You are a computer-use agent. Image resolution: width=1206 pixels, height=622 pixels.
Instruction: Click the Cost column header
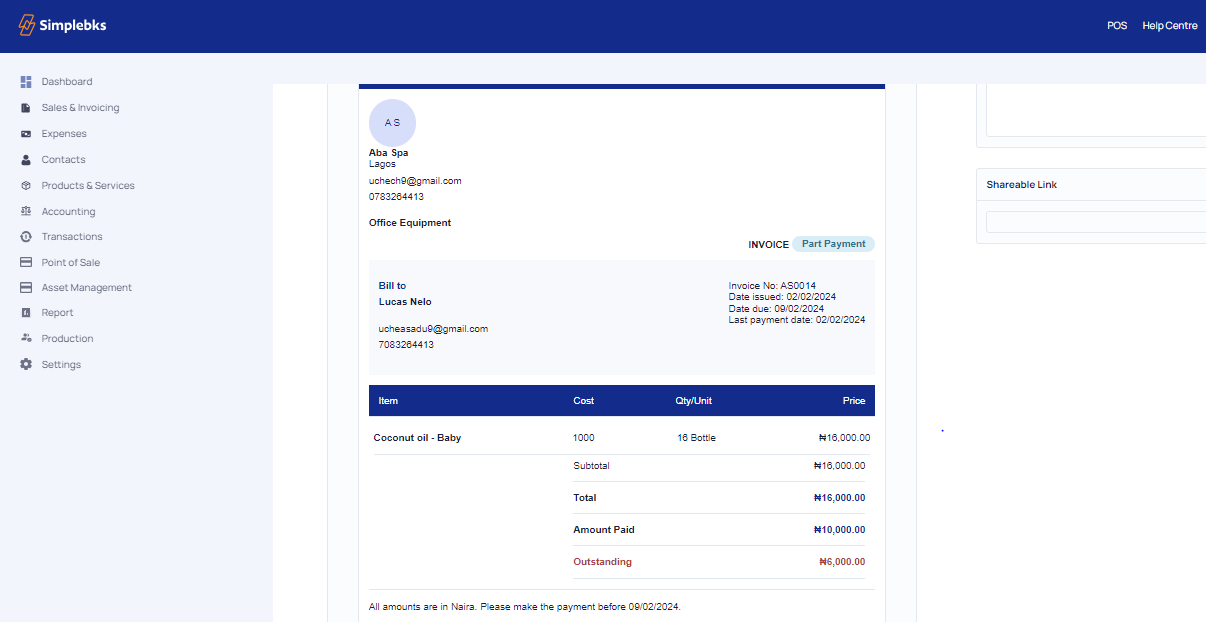584,401
